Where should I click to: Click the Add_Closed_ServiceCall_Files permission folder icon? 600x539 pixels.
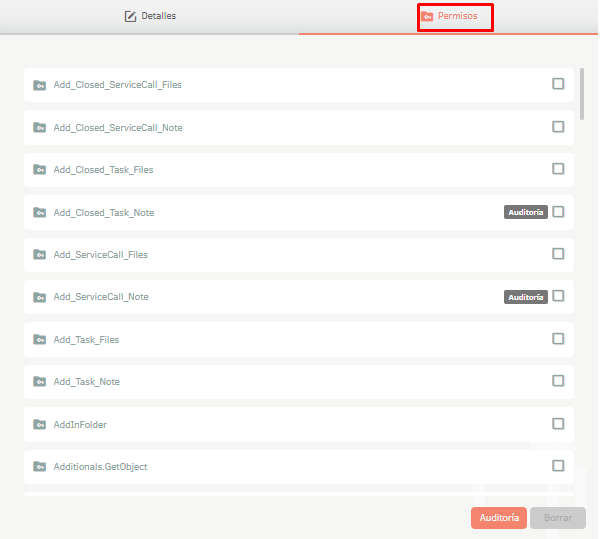pos(39,85)
